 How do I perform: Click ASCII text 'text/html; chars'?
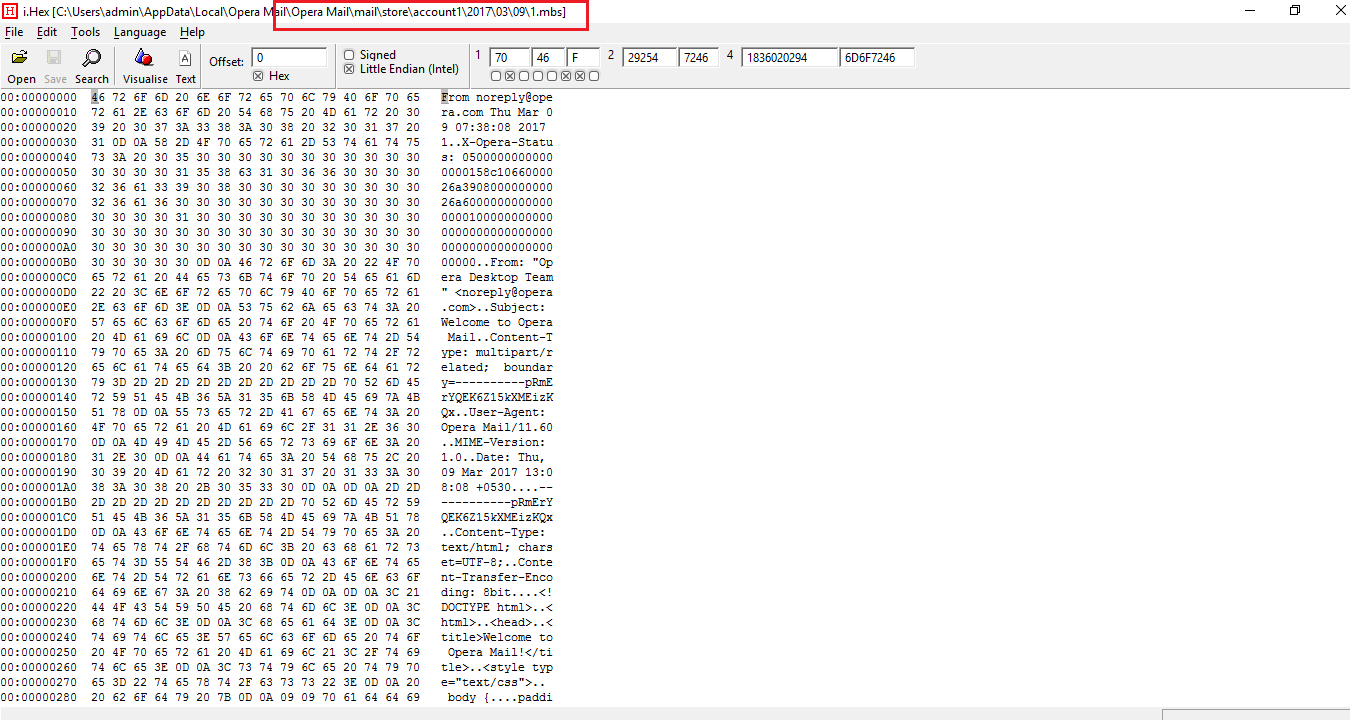(497, 547)
